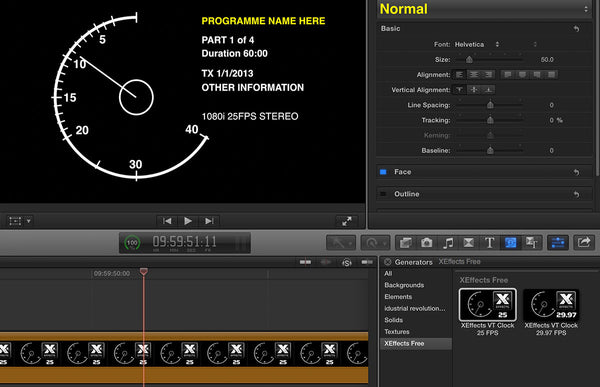Reset the Basic text parameters
This screenshot has width=600, height=387.
(576, 29)
